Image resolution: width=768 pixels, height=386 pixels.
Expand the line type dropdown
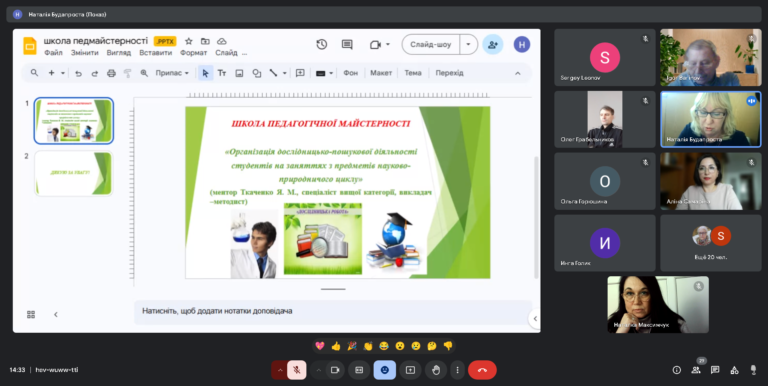(285, 73)
